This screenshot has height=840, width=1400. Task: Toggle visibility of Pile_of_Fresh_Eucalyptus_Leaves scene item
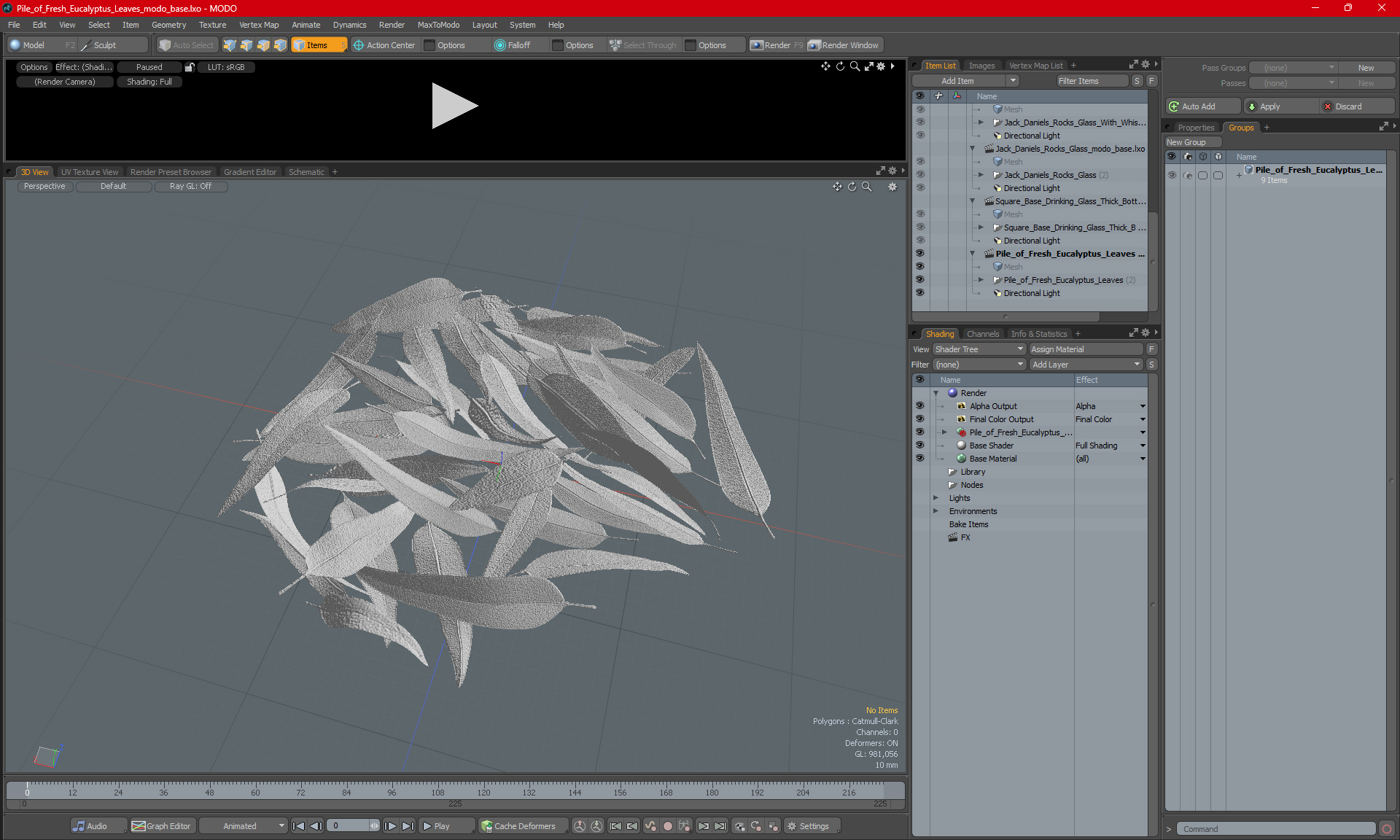(919, 254)
